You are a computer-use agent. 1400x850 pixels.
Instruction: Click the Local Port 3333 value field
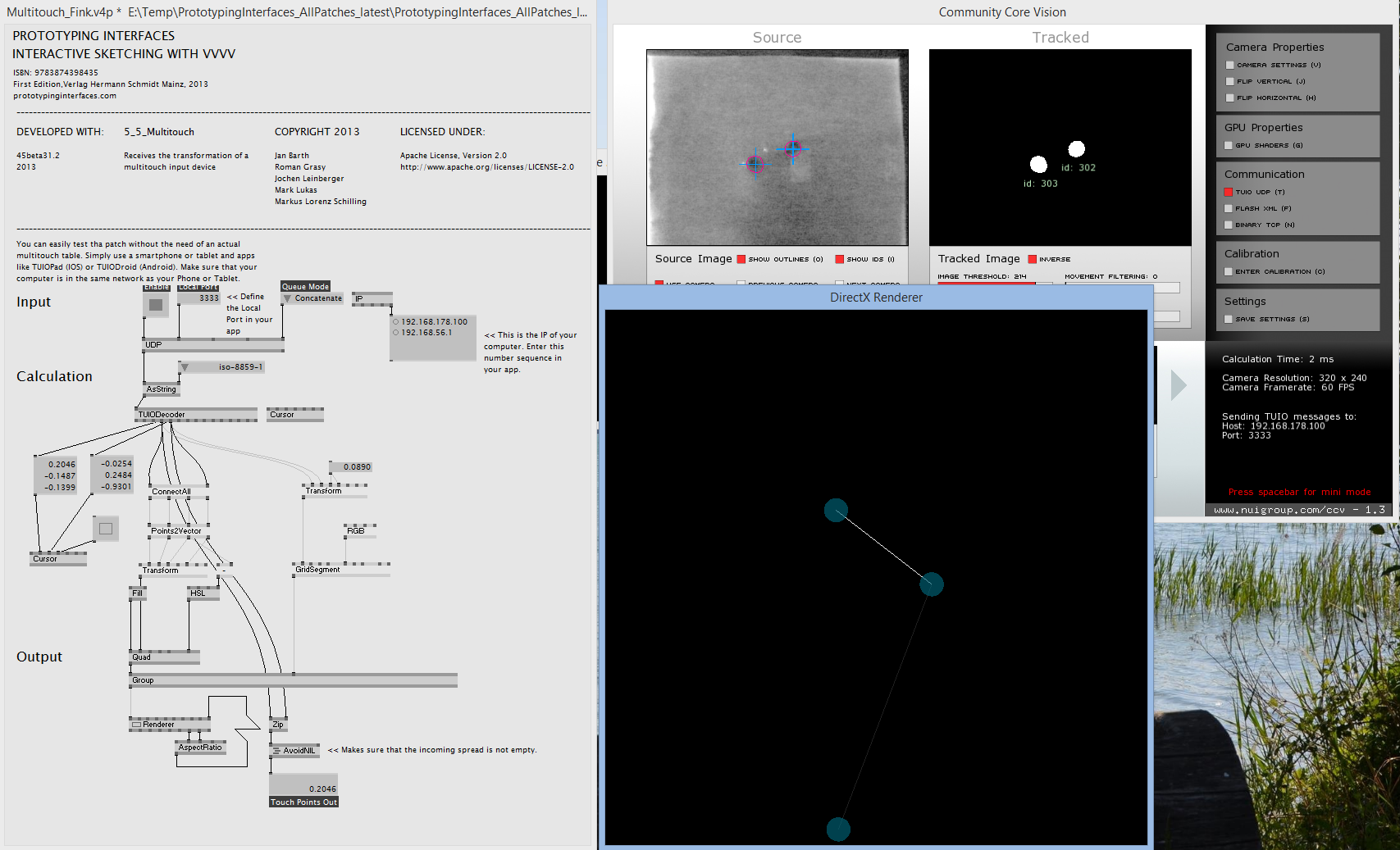(x=199, y=298)
